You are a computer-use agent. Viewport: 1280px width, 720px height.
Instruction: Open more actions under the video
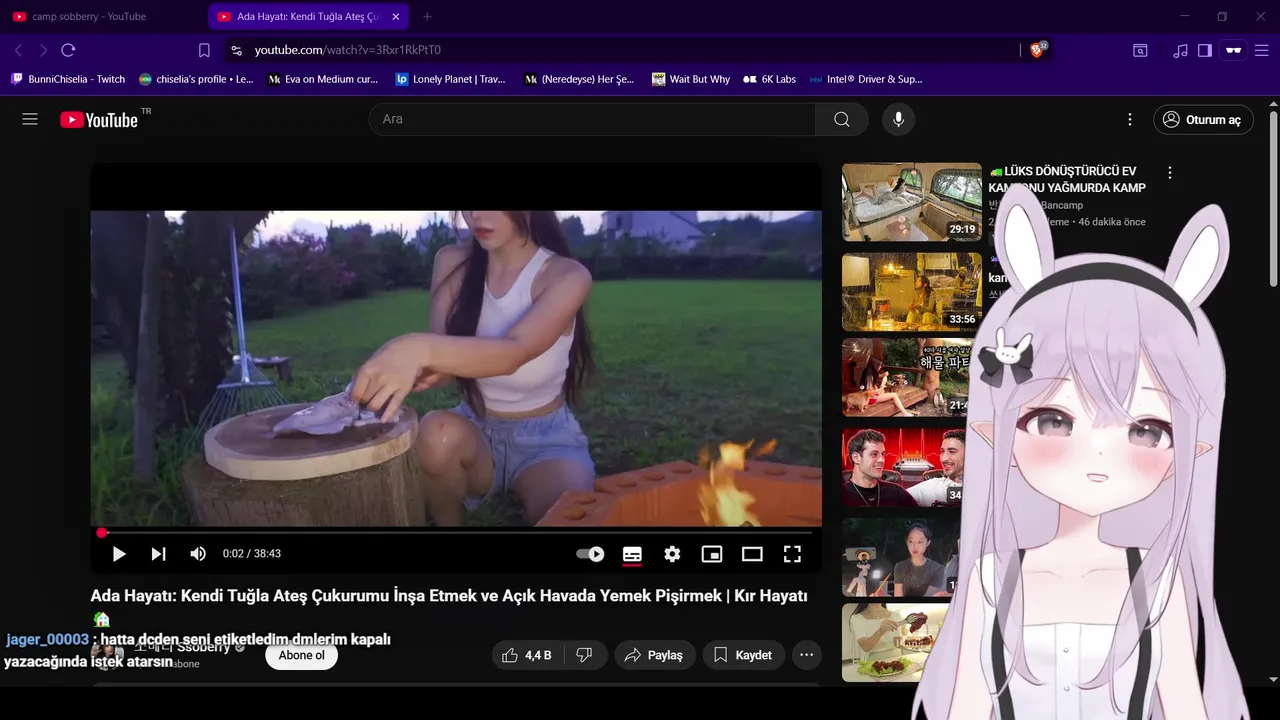[806, 655]
